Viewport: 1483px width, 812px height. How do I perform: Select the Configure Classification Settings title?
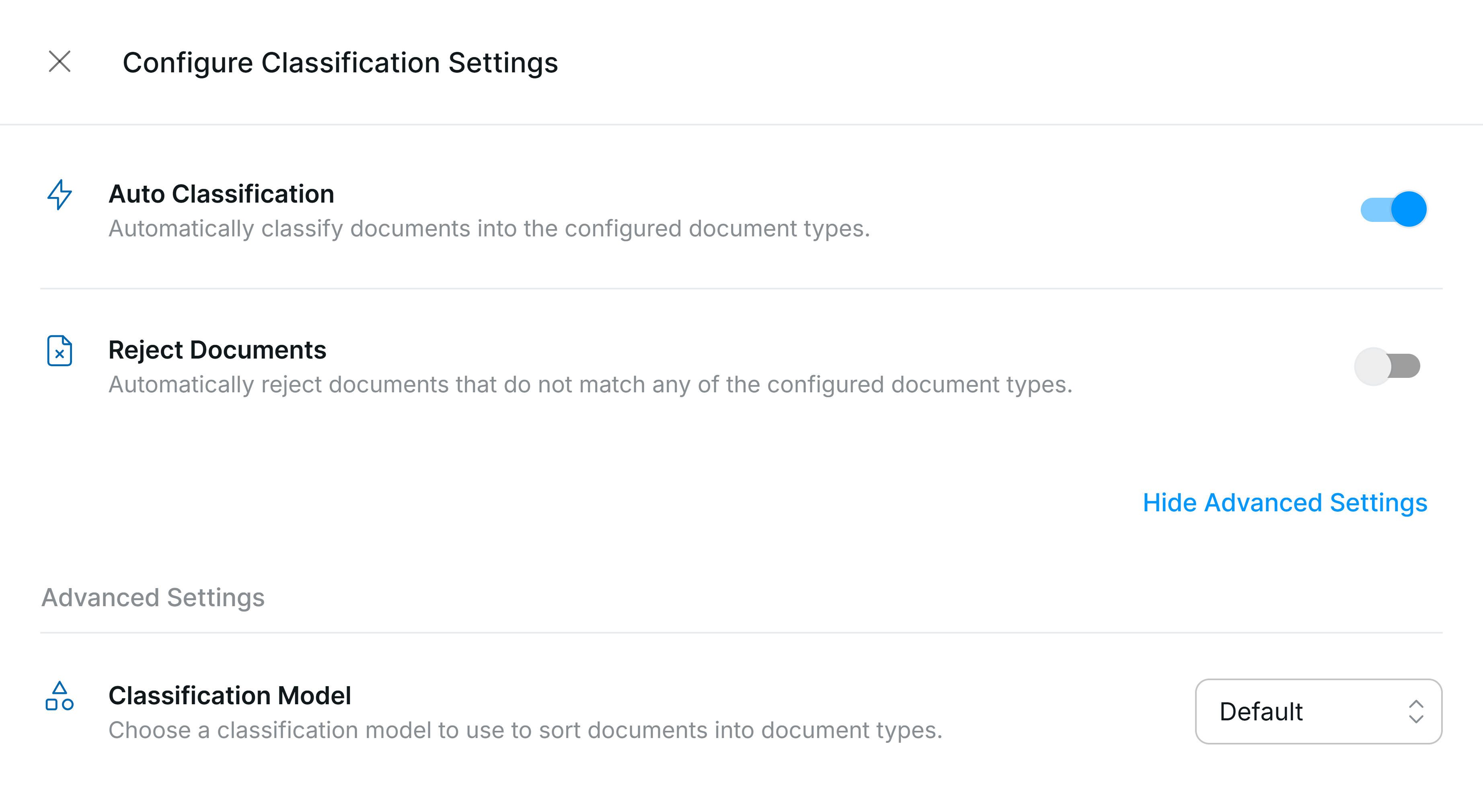(x=340, y=62)
